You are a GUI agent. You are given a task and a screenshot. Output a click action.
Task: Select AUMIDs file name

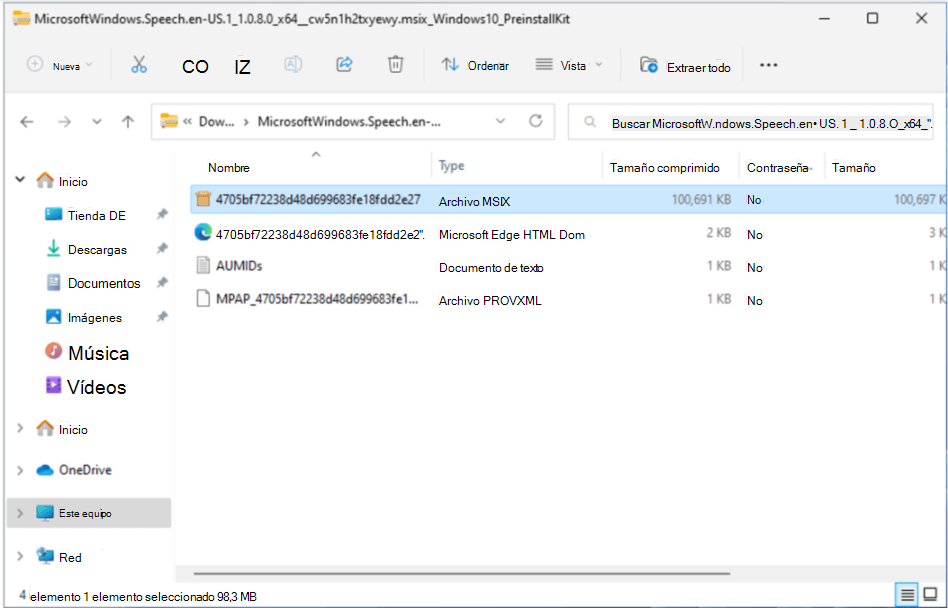[239, 266]
